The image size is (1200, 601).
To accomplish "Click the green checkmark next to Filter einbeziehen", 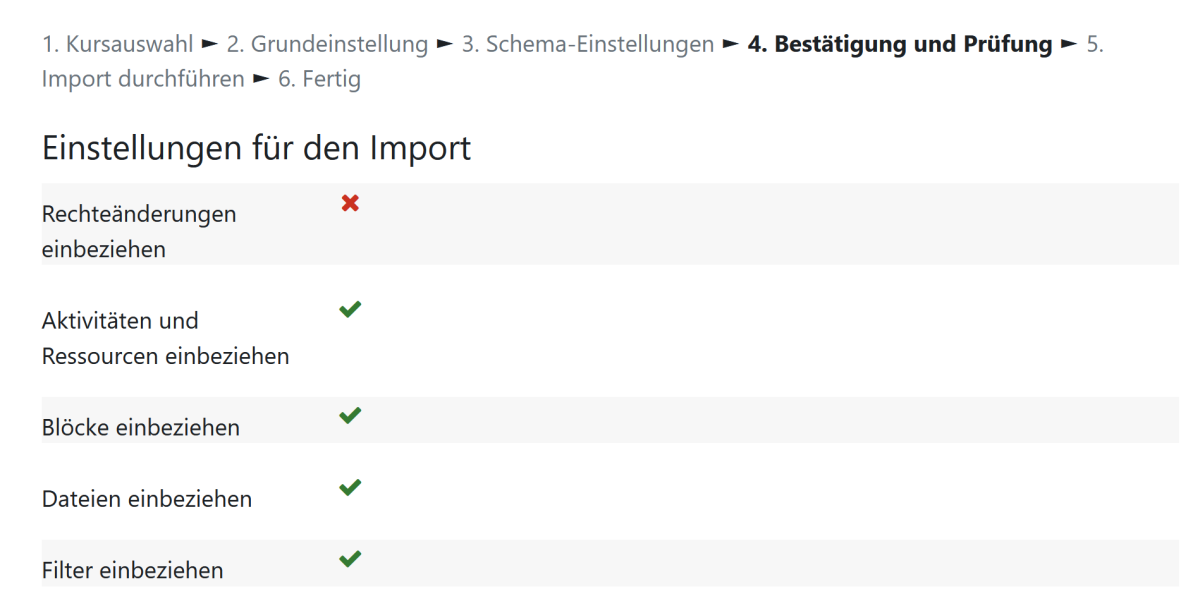I will click(x=350, y=559).
